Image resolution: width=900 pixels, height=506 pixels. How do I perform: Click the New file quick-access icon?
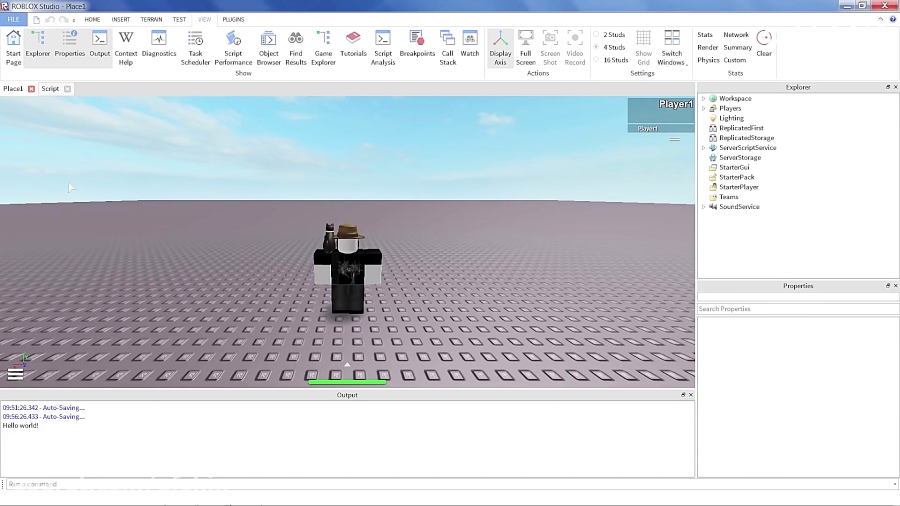(x=36, y=20)
